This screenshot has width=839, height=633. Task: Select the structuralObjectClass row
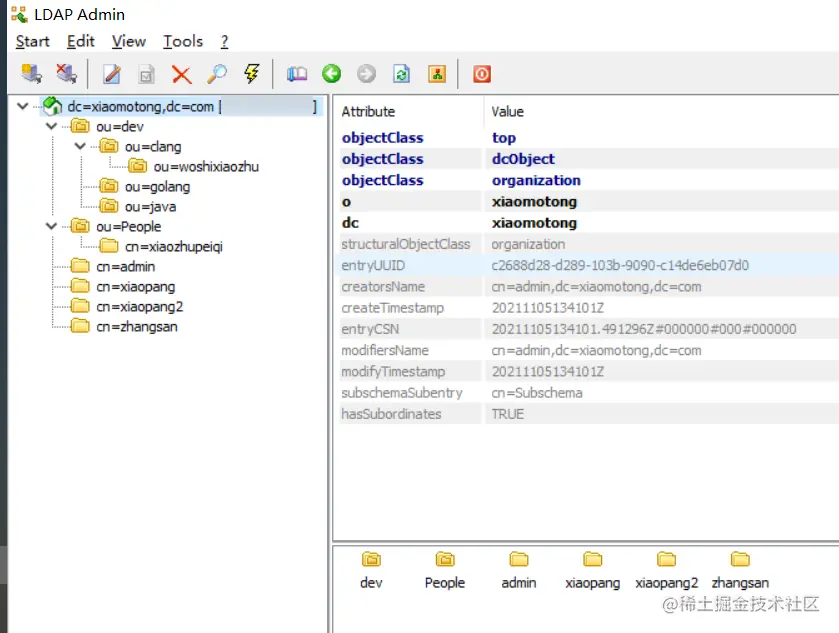589,244
